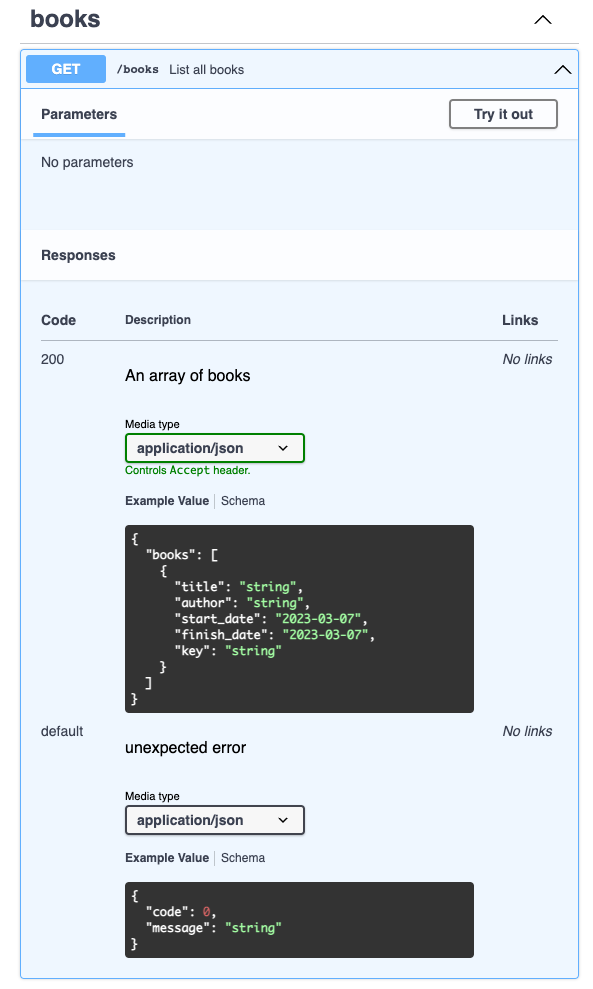593x989 pixels.
Task: Click the books section heading
Action: click(x=65, y=19)
